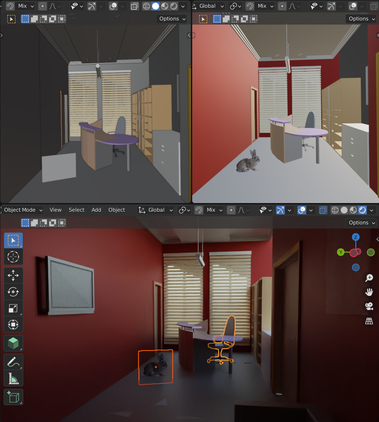This screenshot has height=422, width=379.
Task: Toggle proportional editing in the bottom viewport header
Action: pyautogui.click(x=231, y=210)
